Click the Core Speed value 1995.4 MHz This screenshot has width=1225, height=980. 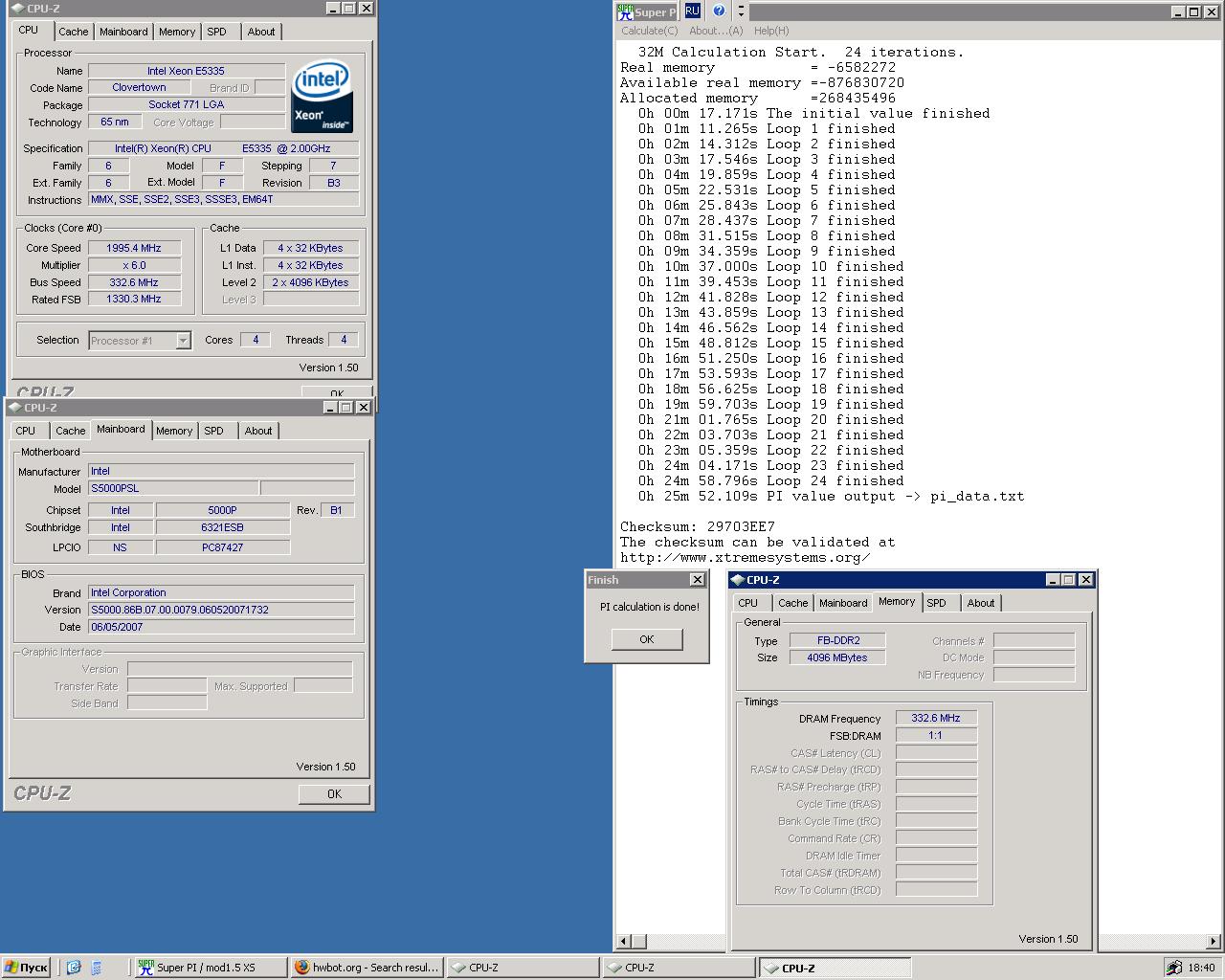(134, 248)
